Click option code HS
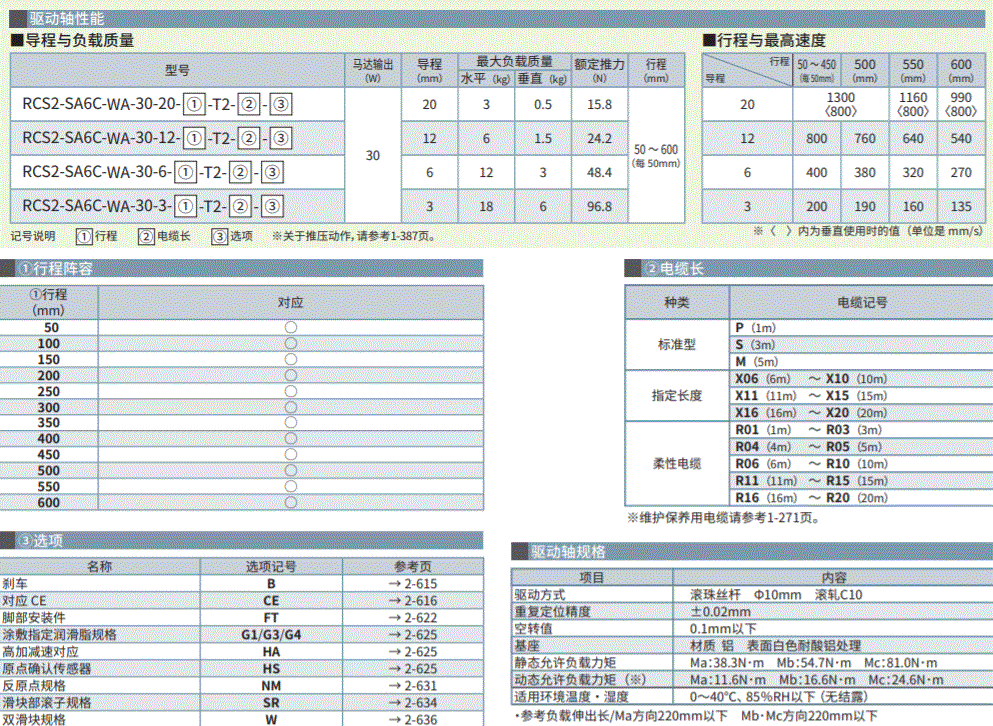This screenshot has height=726, width=993. click(x=271, y=669)
